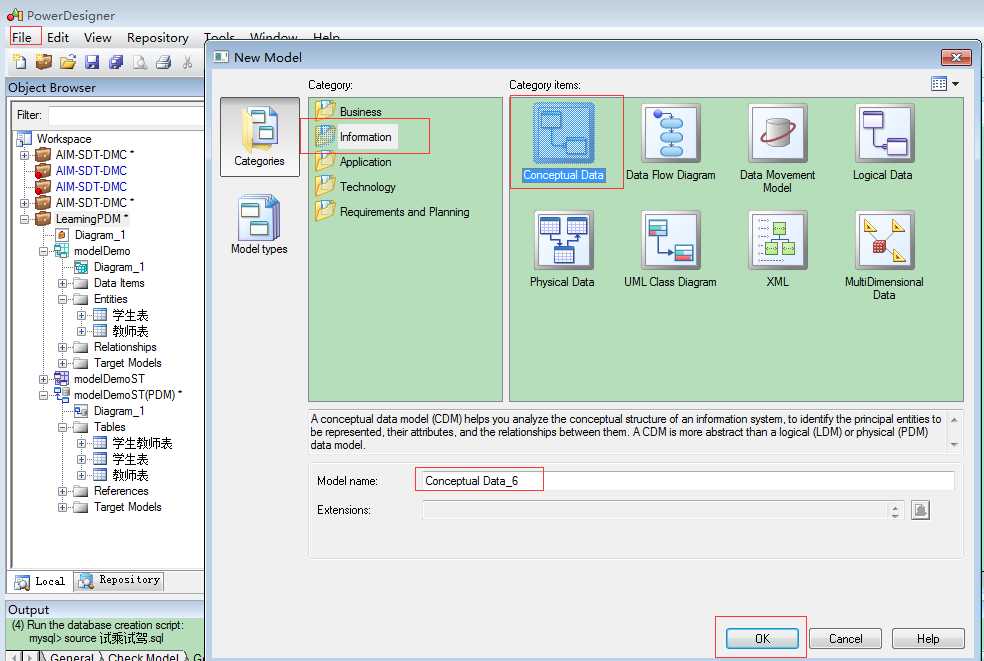Collapse the Entities folder
Image resolution: width=984 pixels, height=661 pixels.
pyautogui.click(x=62, y=299)
